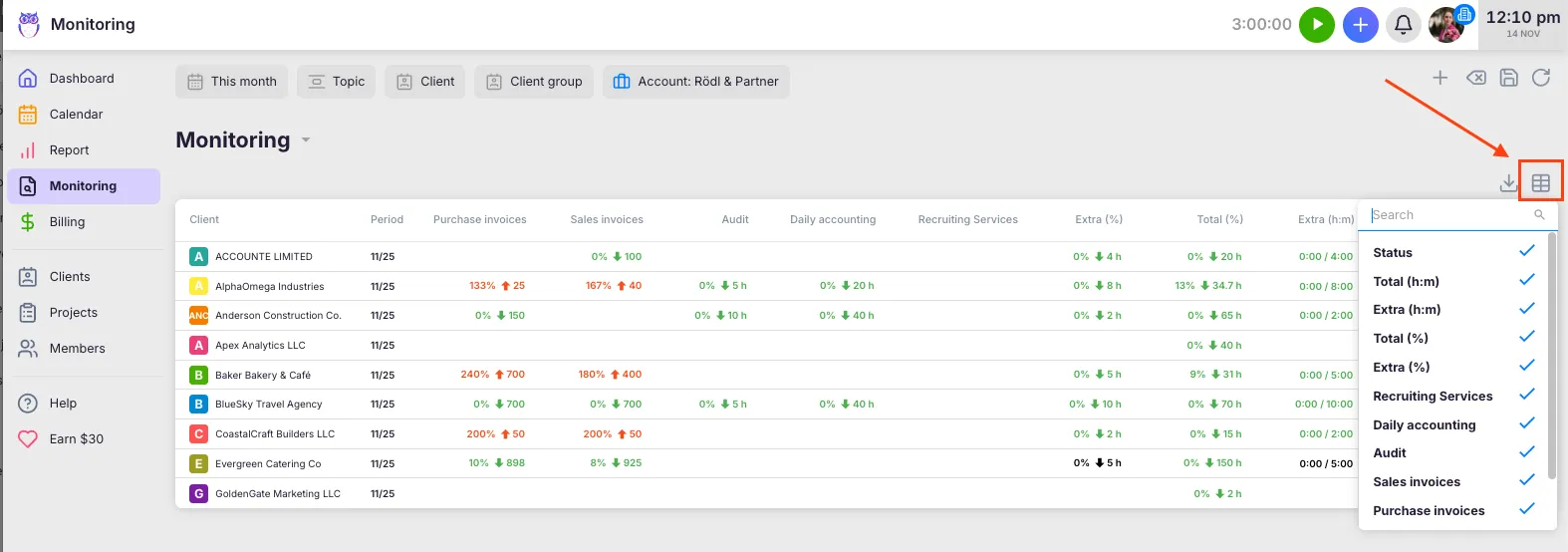
Task: Expand the Monitoring title dropdown
Action: 306,140
